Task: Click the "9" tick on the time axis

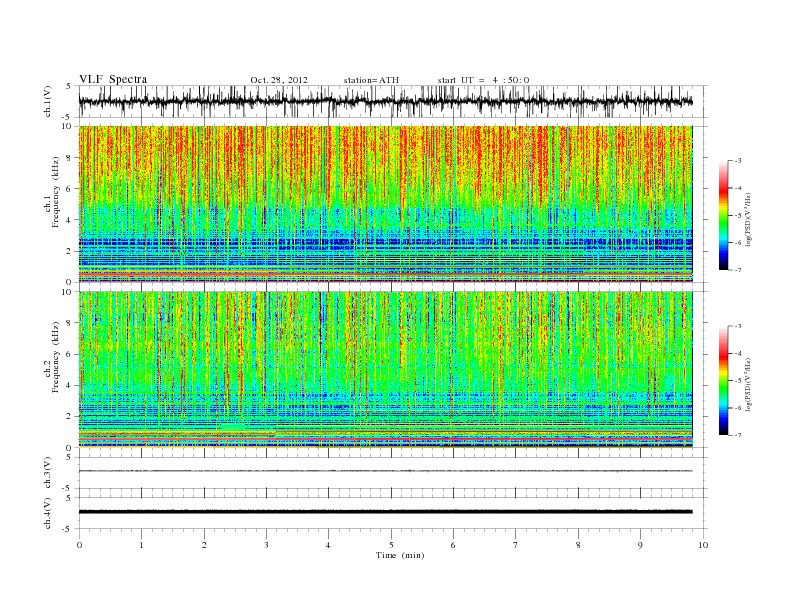Action: 640,545
